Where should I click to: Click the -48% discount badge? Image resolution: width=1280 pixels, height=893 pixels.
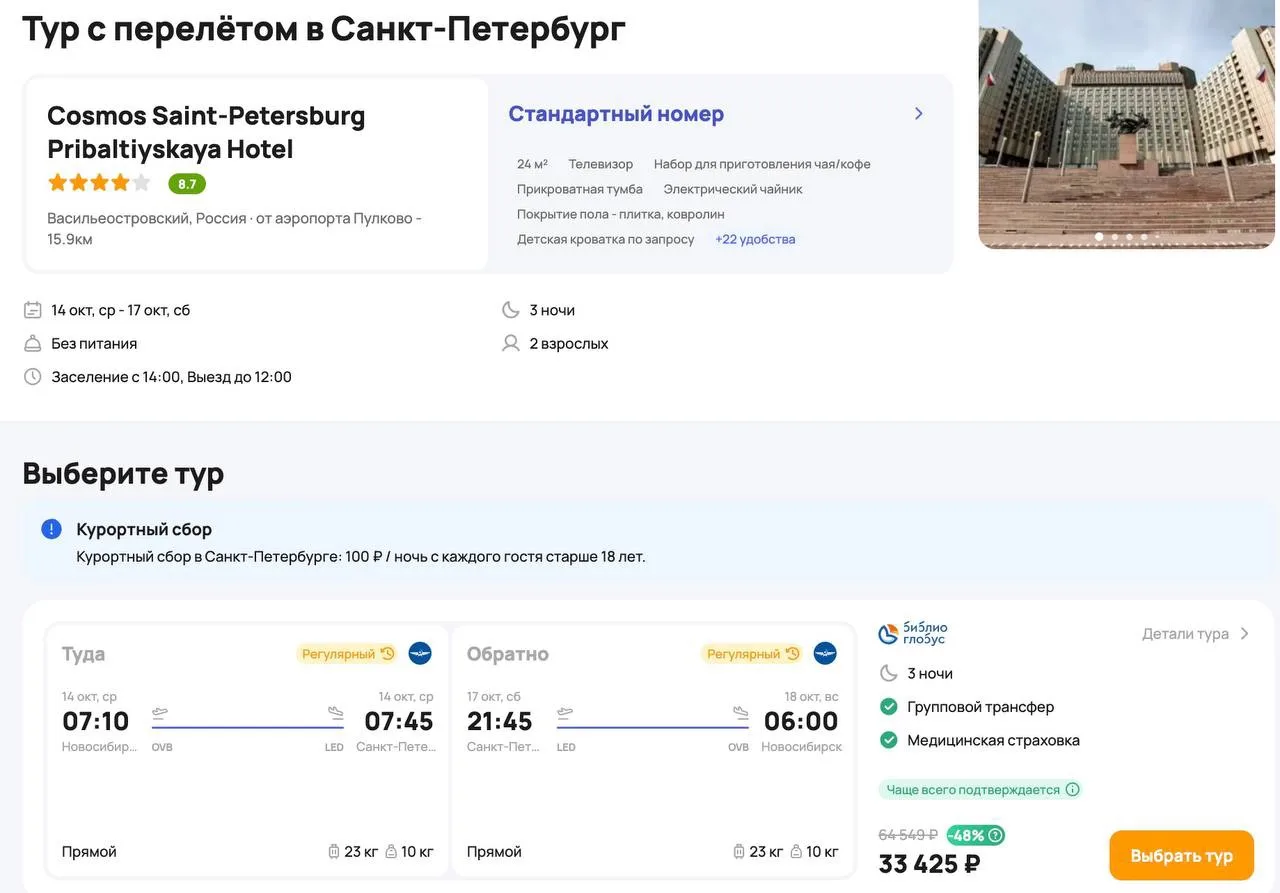point(975,835)
